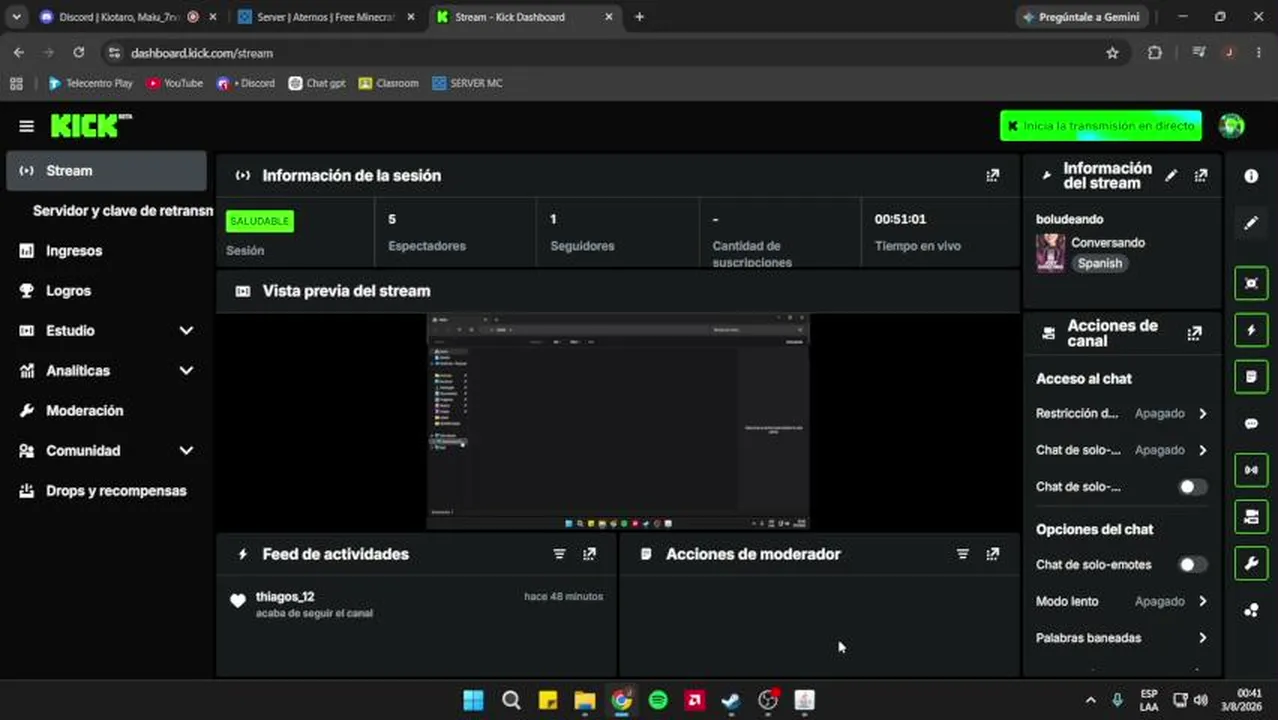Switch to the Discord browser tab
Viewport: 1278px width, 720px height.
(x=128, y=17)
